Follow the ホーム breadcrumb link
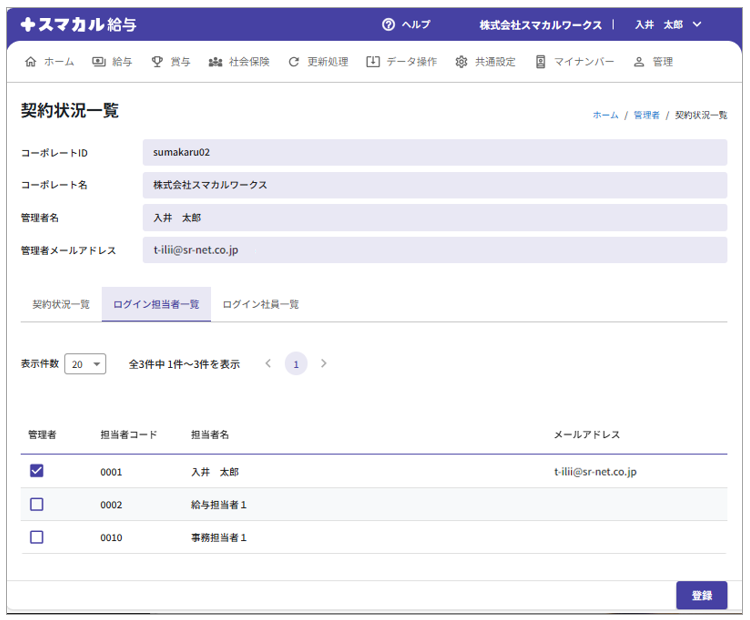Image resolution: width=750 pixels, height=620 pixels. coord(605,115)
